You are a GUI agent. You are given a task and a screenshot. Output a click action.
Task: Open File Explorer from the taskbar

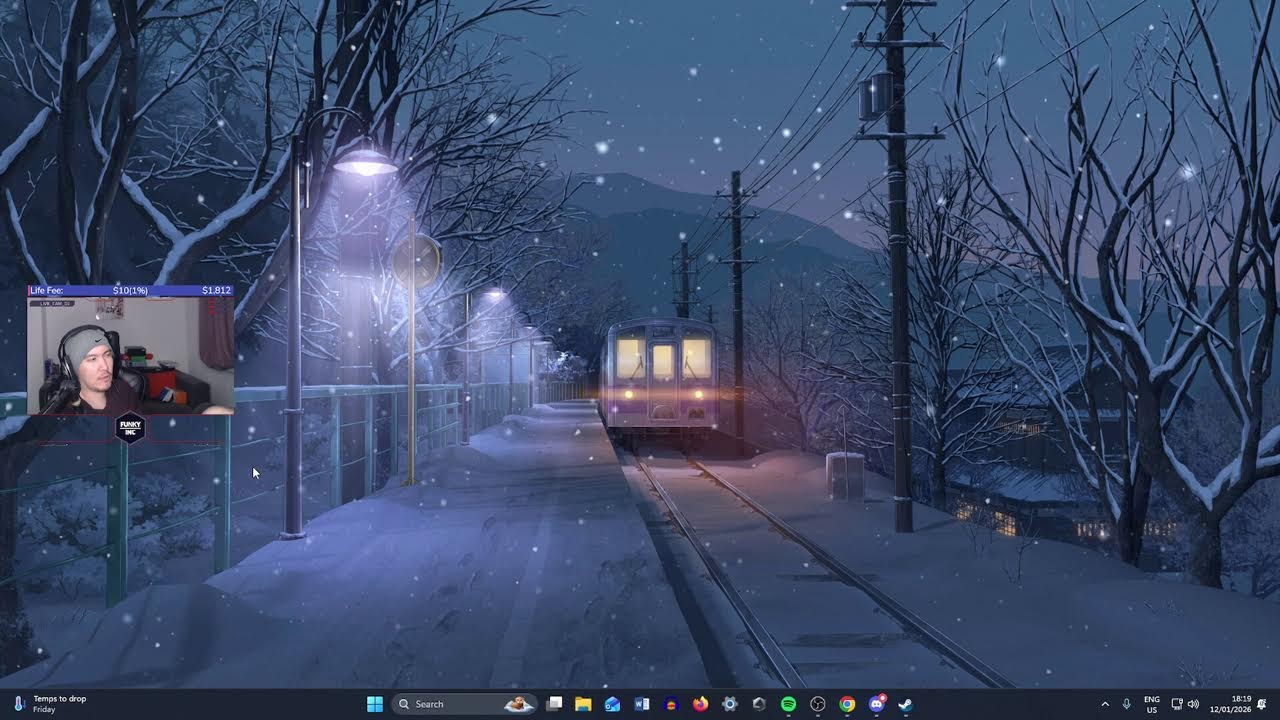pos(583,704)
